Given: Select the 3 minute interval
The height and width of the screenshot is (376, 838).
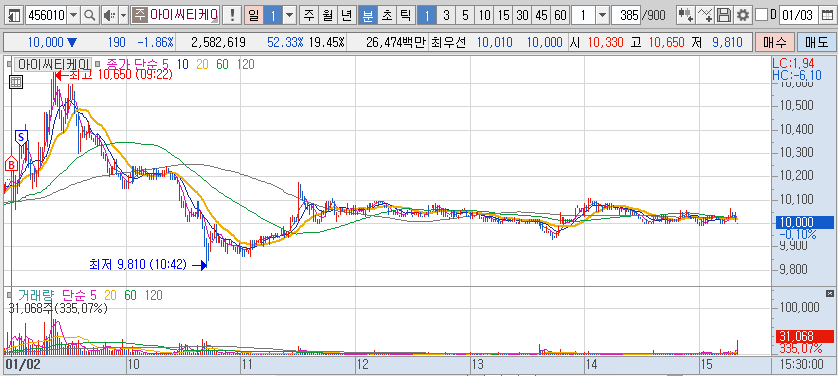Looking at the screenshot, I should tap(446, 15).
